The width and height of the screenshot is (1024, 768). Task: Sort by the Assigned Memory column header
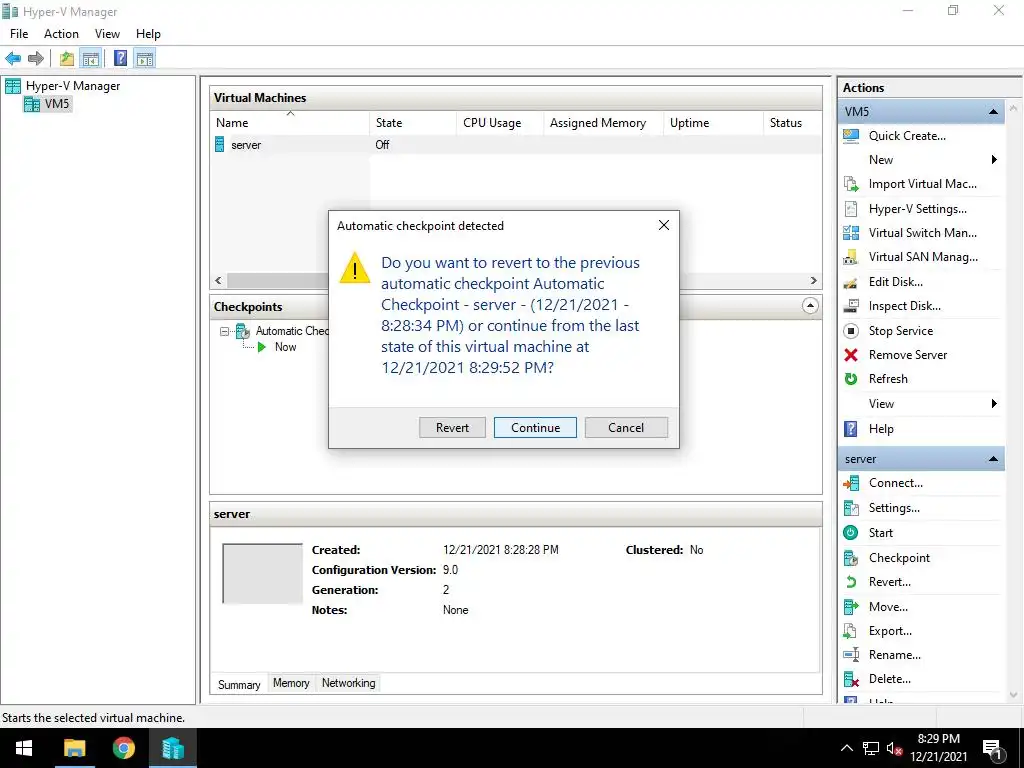point(603,123)
